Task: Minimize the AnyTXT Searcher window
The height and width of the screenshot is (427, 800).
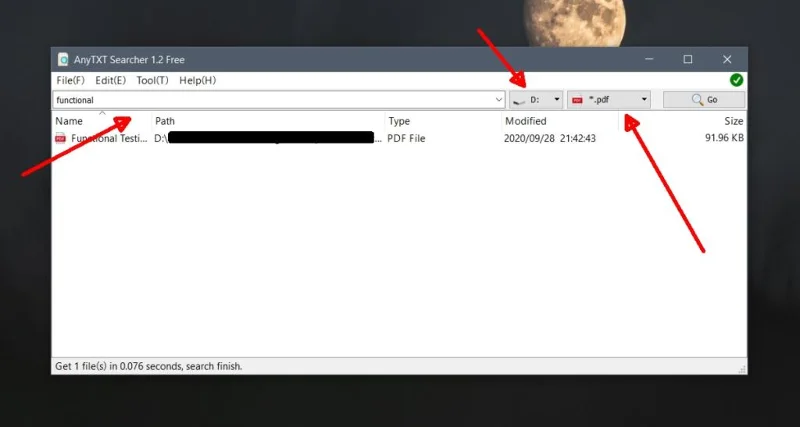Action: coord(649,59)
